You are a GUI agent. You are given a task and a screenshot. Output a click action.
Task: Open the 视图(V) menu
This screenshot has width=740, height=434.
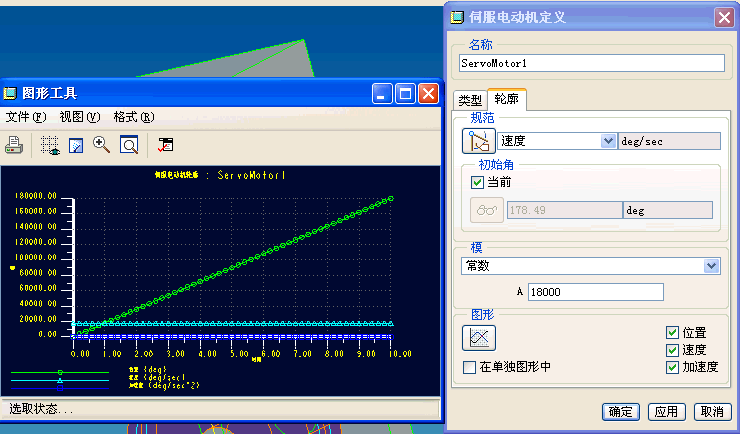[x=80, y=117]
